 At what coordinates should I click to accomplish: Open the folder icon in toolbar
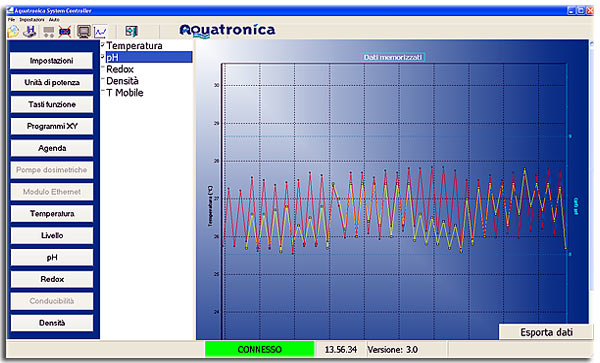13,31
